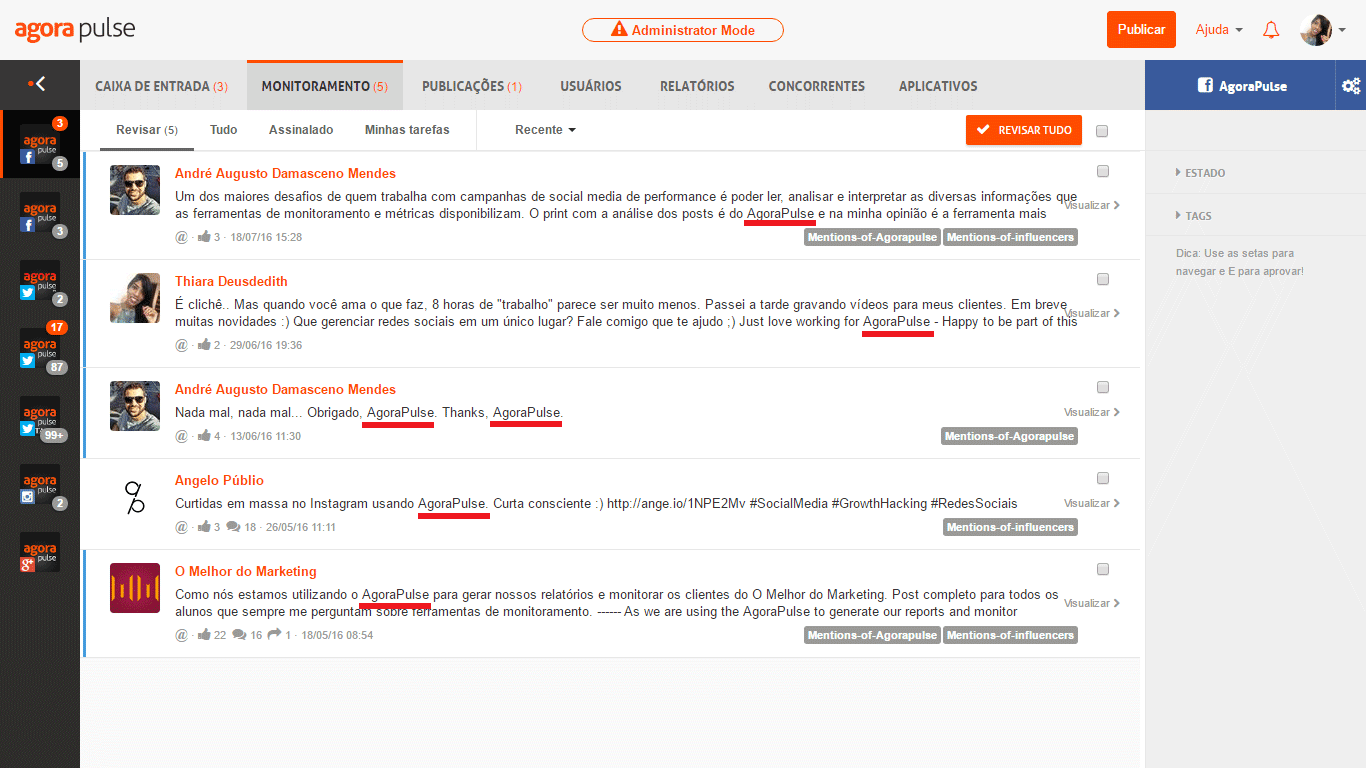Image resolution: width=1366 pixels, height=768 pixels.
Task: Check the box for O Melhor do Marketing post
Action: coord(1103,569)
